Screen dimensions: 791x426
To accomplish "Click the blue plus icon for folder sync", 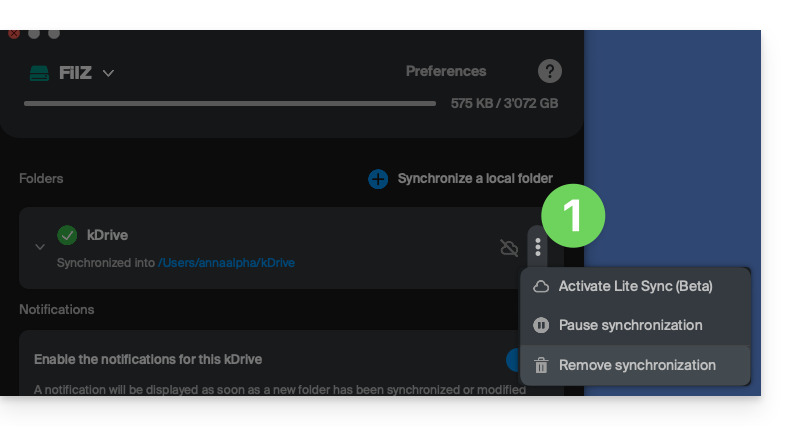I will tap(378, 179).
